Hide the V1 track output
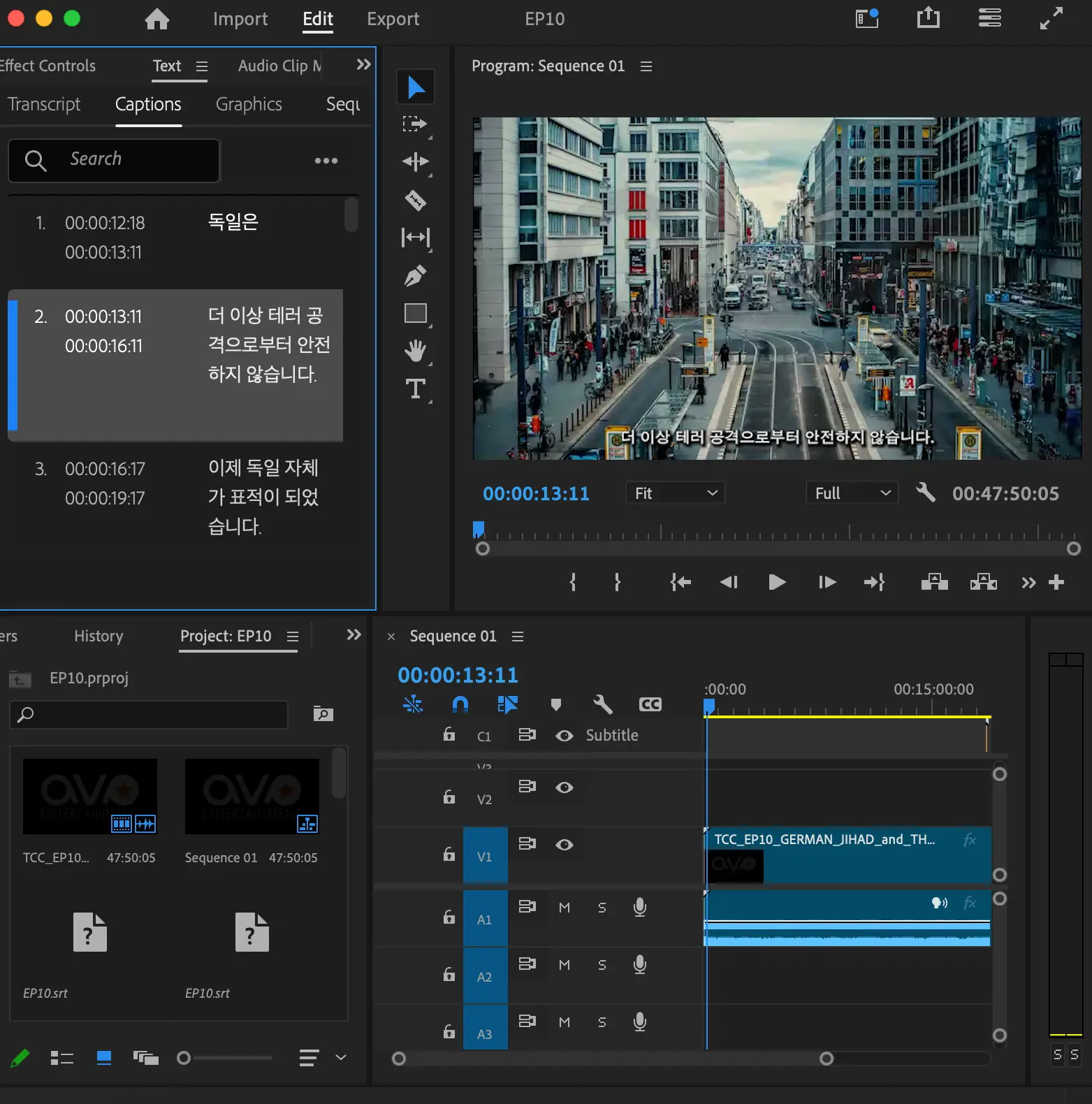This screenshot has width=1092, height=1104. pyautogui.click(x=564, y=845)
